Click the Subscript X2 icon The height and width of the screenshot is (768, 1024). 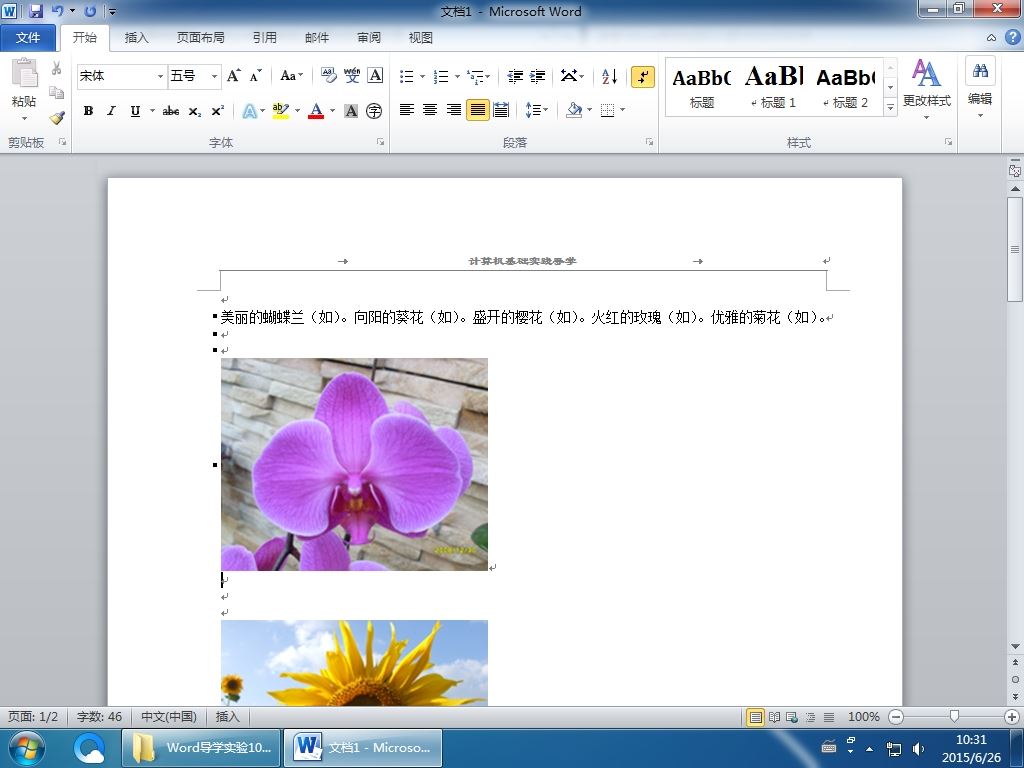coord(195,111)
